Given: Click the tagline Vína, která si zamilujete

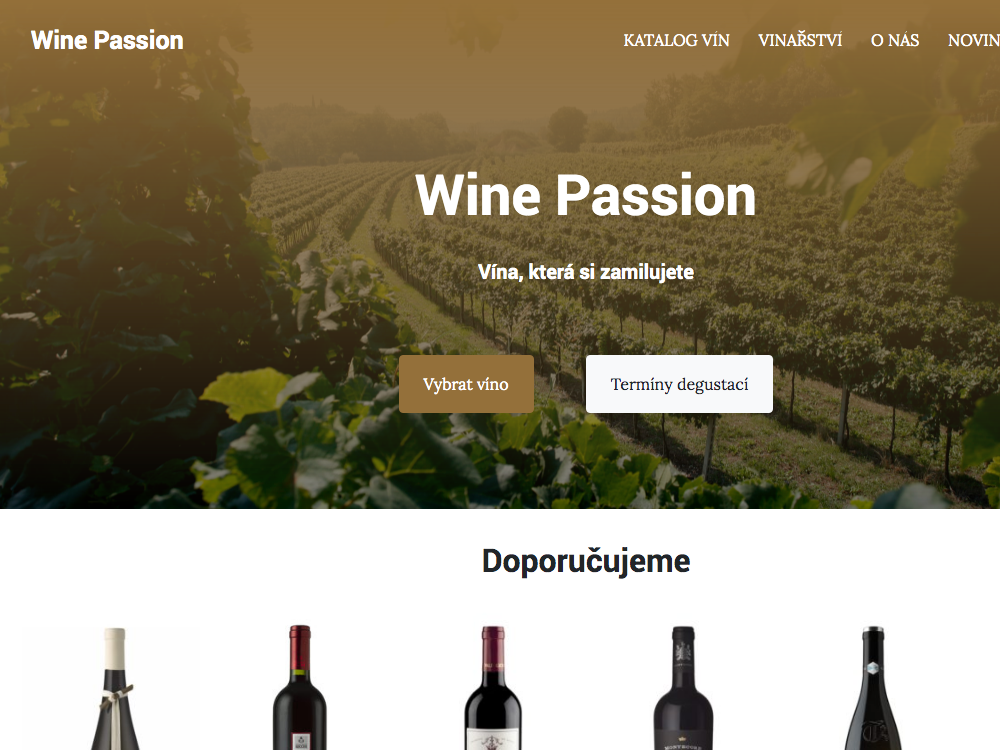Looking at the screenshot, I should [x=586, y=272].
